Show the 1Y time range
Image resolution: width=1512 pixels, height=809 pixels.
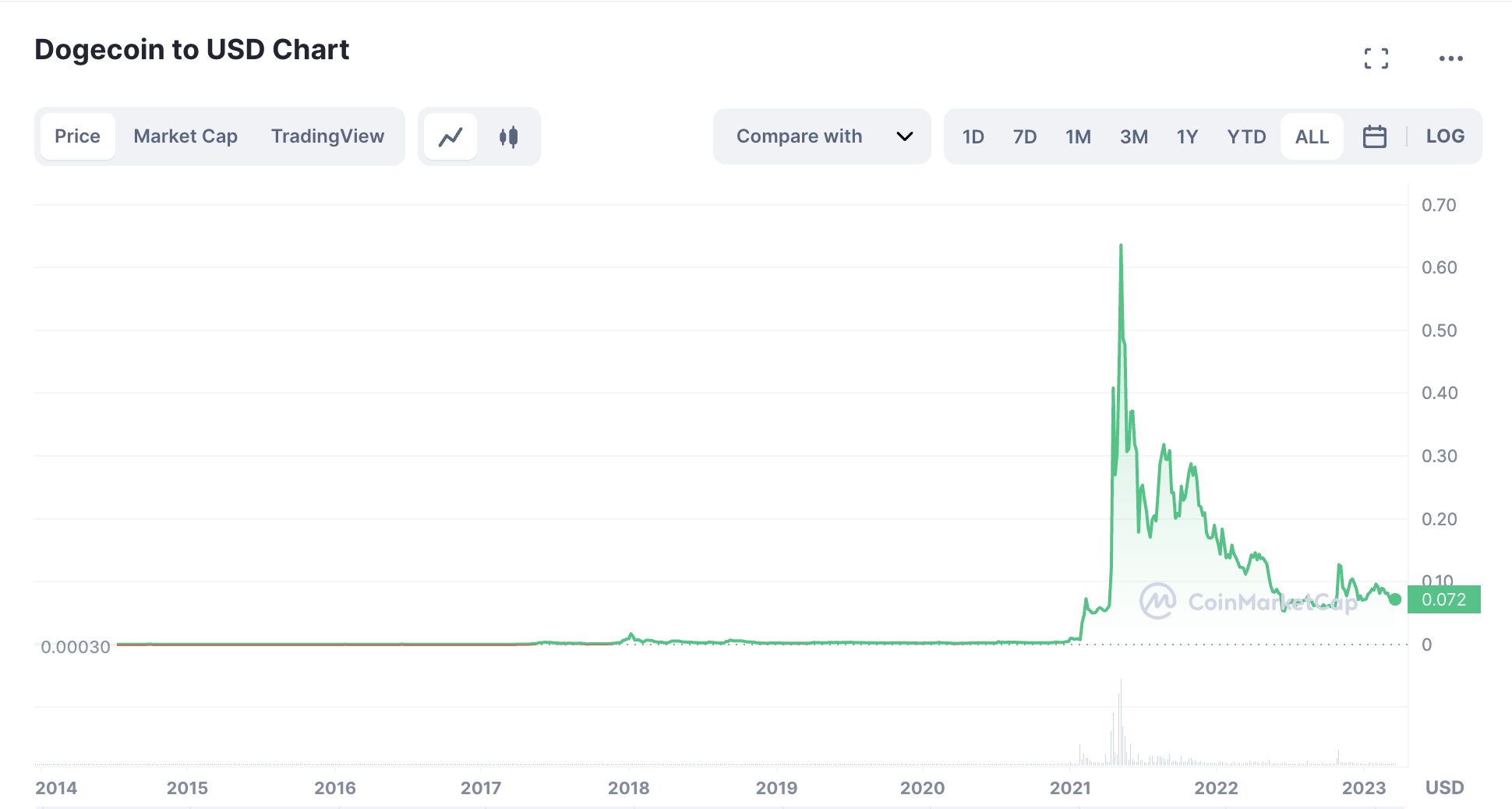(1187, 137)
